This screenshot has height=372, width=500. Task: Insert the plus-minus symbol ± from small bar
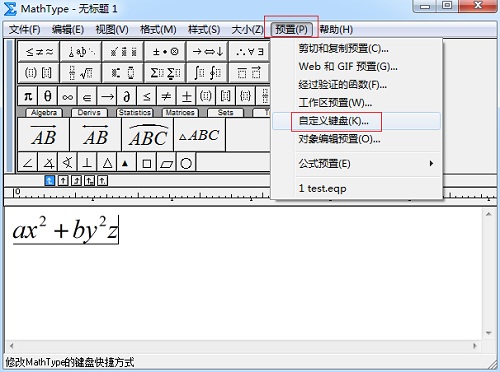[186, 96]
